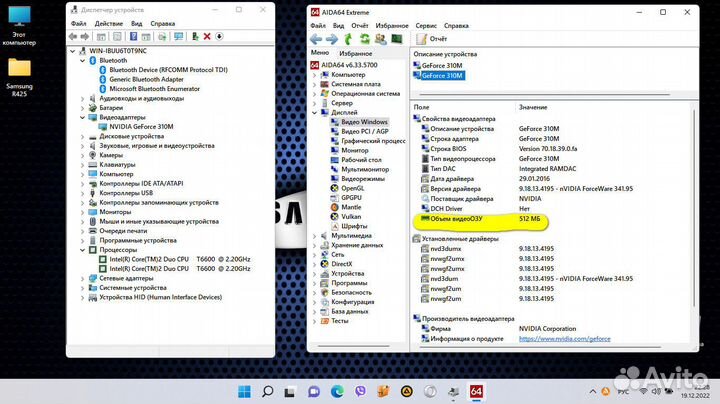Expand Сетевые адаптеры node in Device Manager

(83, 279)
